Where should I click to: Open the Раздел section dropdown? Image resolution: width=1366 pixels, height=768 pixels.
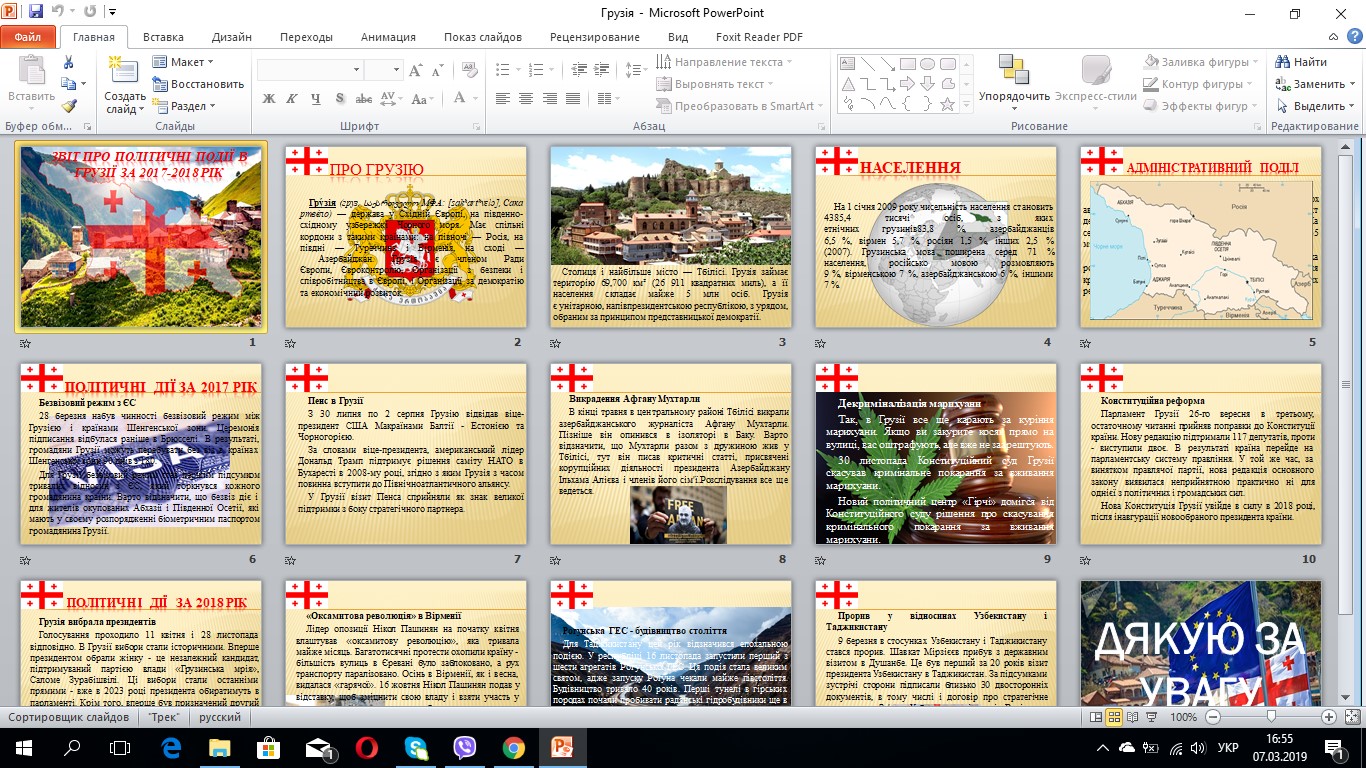pos(184,106)
